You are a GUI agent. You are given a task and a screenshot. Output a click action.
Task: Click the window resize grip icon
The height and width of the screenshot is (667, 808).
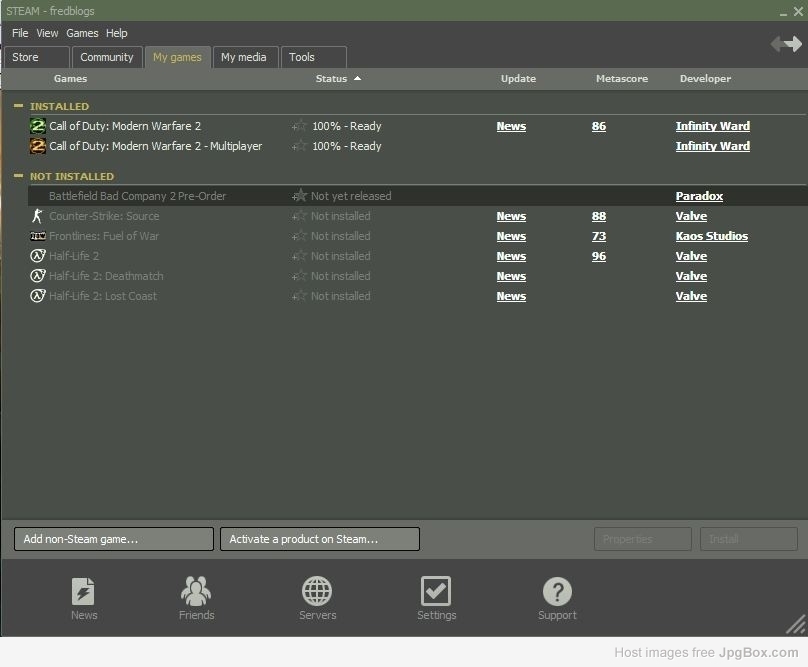pos(796,624)
